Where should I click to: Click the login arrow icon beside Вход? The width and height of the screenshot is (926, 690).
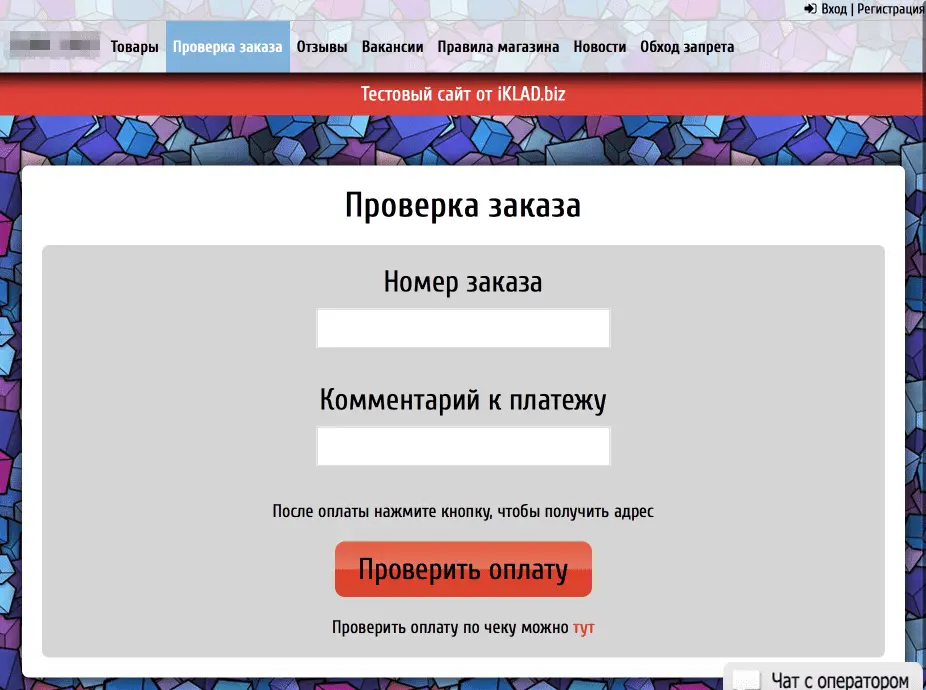click(x=810, y=9)
